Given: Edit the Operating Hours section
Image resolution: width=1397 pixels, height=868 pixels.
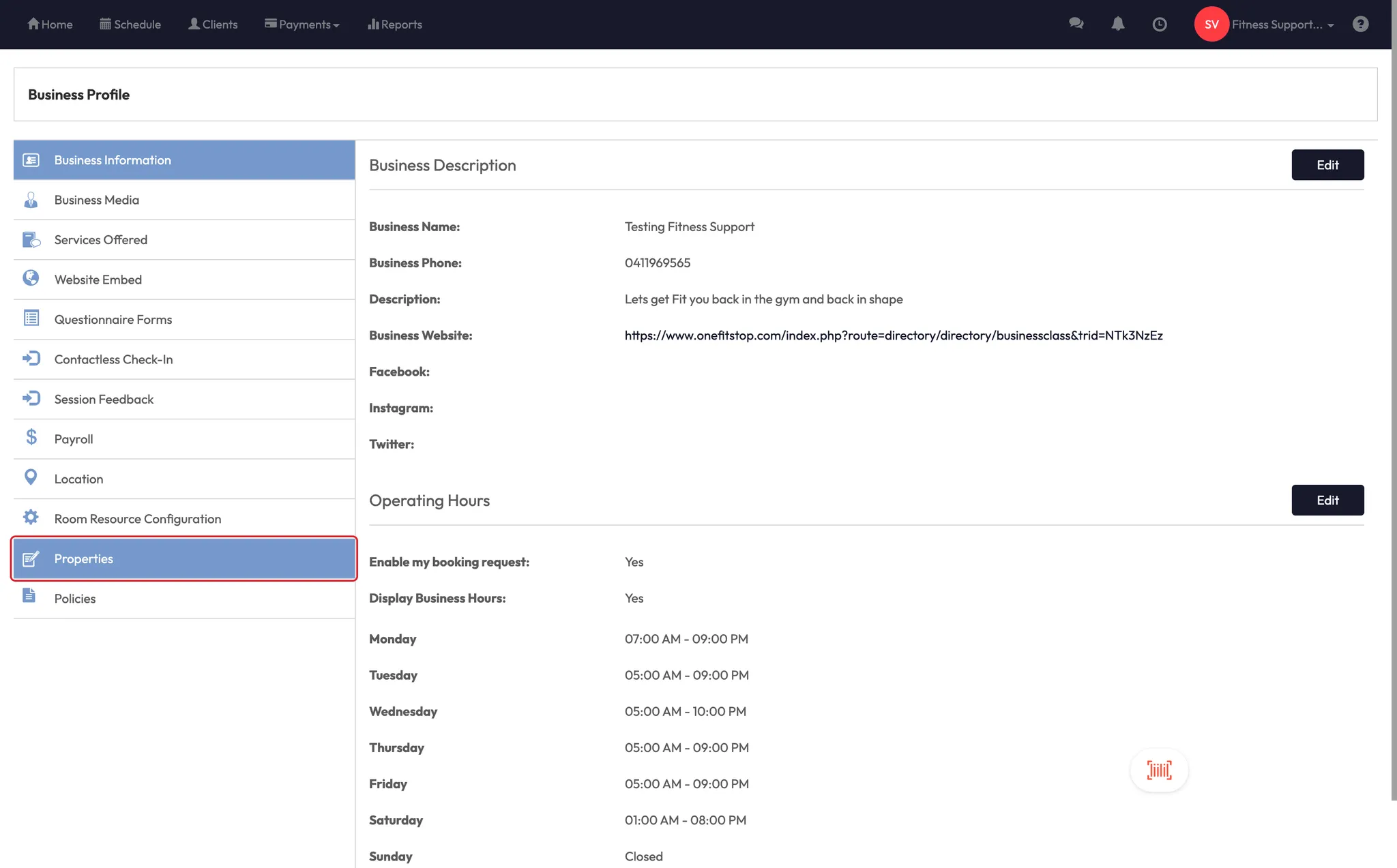Looking at the screenshot, I should [1327, 500].
